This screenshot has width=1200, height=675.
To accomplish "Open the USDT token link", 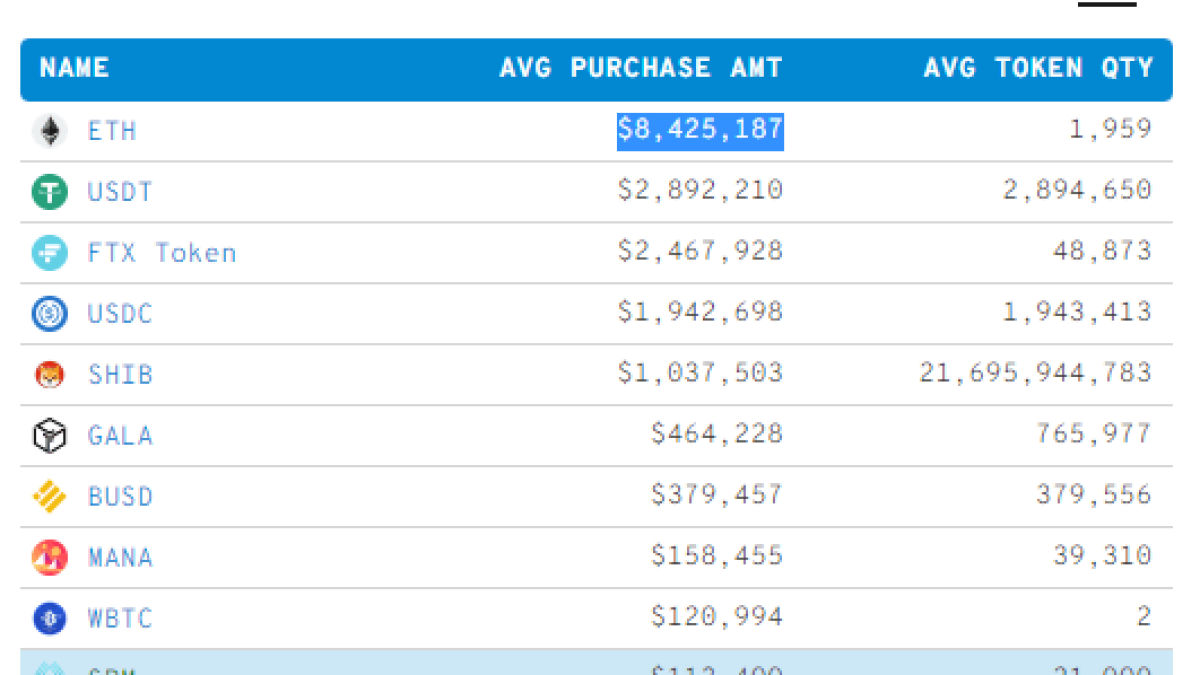I will (120, 192).
